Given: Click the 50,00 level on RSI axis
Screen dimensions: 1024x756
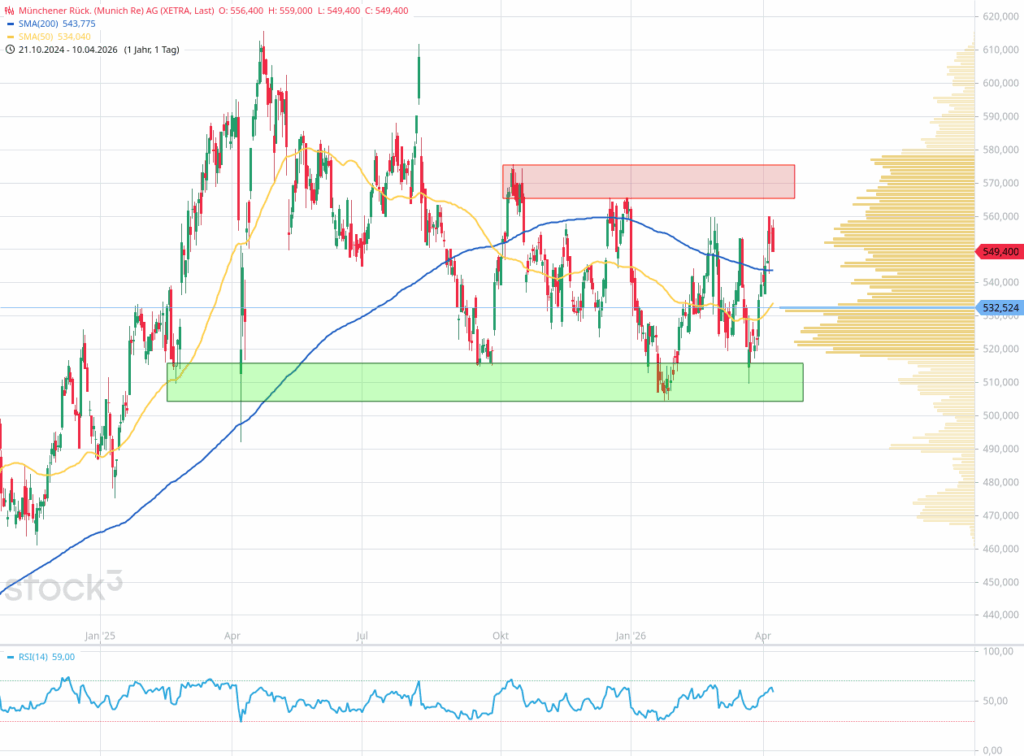Looking at the screenshot, I should (x=996, y=701).
